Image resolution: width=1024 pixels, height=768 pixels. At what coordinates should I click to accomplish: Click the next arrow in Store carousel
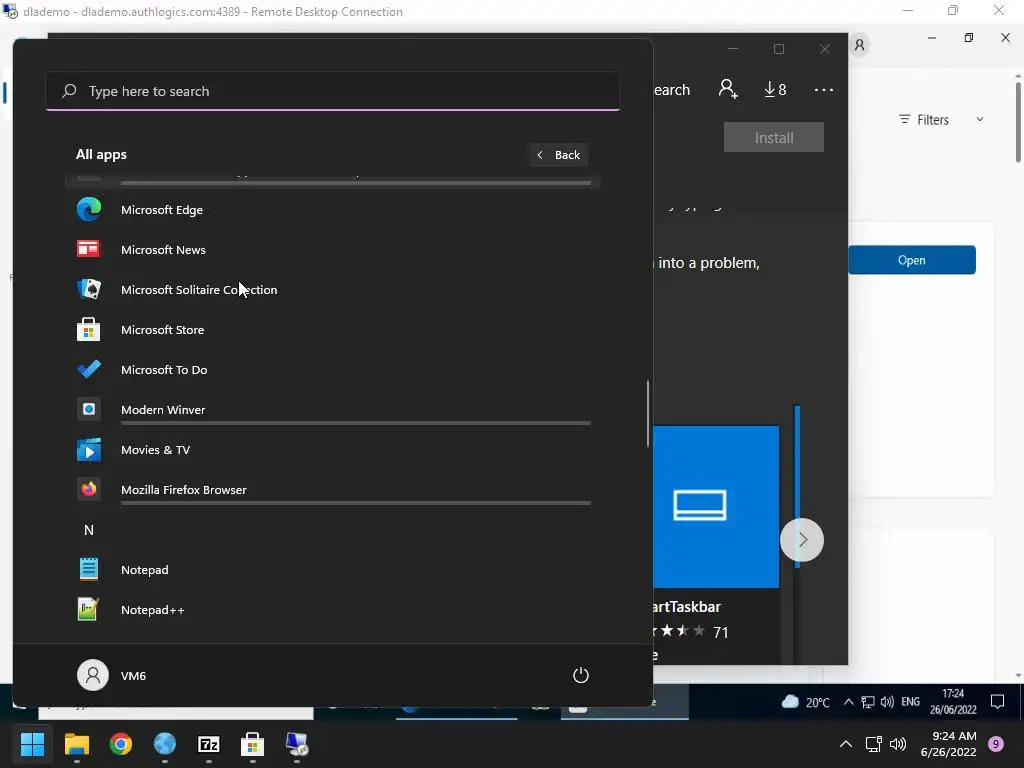pyautogui.click(x=802, y=539)
